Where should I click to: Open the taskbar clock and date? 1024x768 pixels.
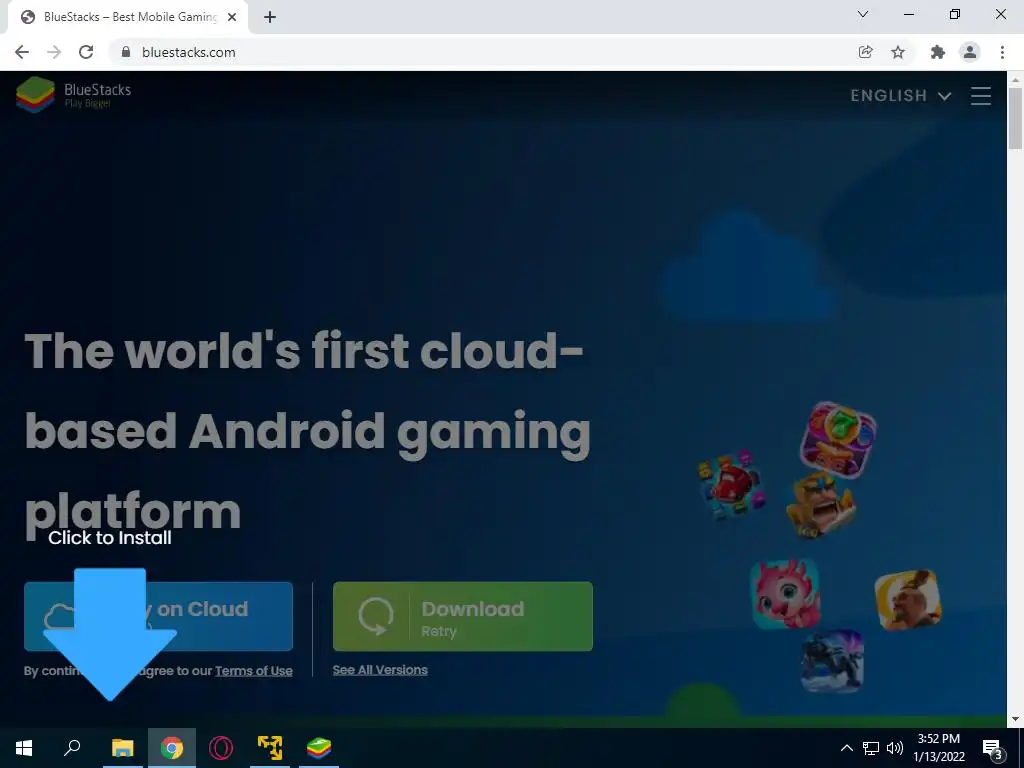pos(938,748)
